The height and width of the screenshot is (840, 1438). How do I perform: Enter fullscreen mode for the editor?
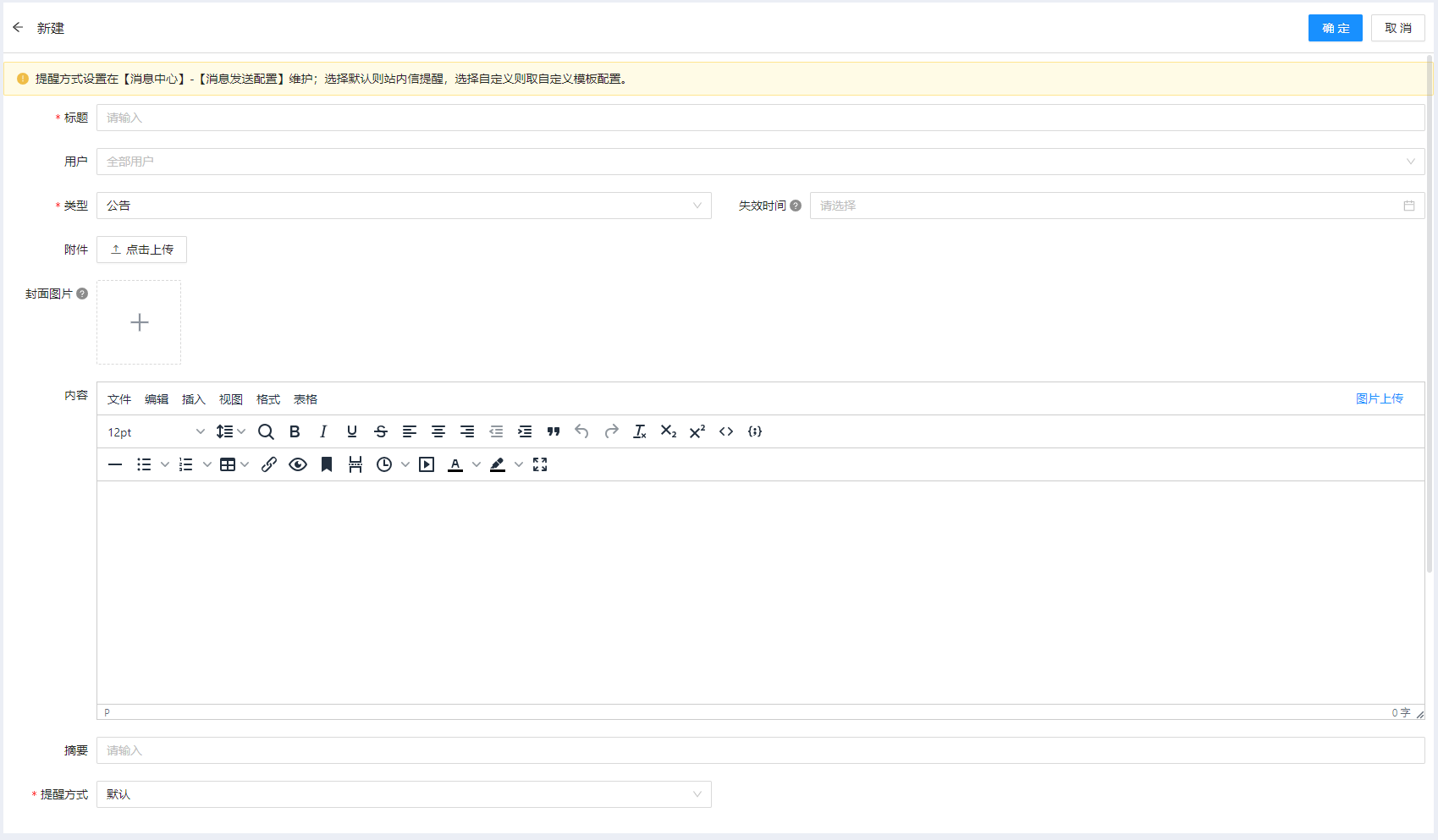(540, 464)
